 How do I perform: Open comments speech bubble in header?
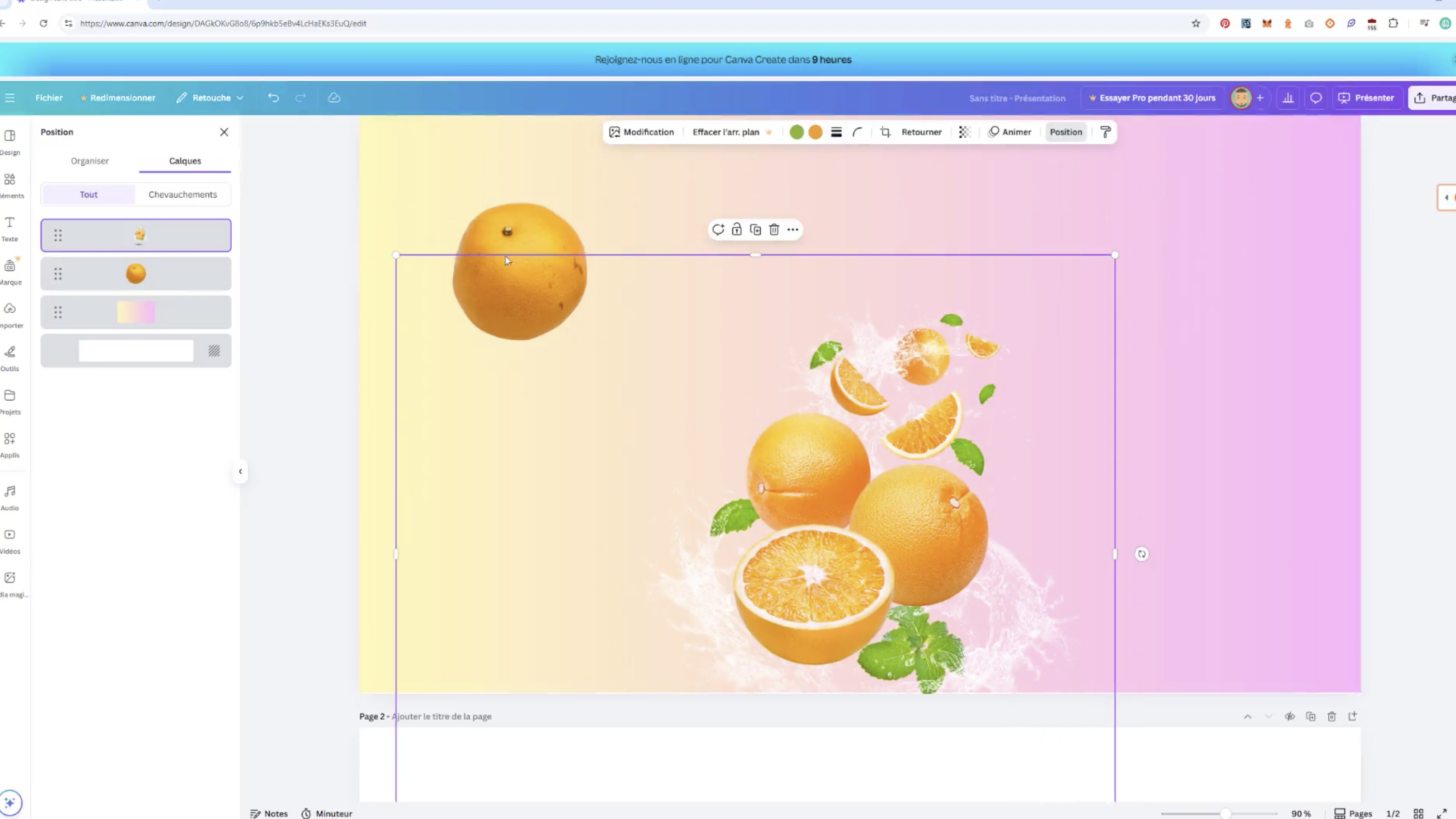(x=1316, y=98)
